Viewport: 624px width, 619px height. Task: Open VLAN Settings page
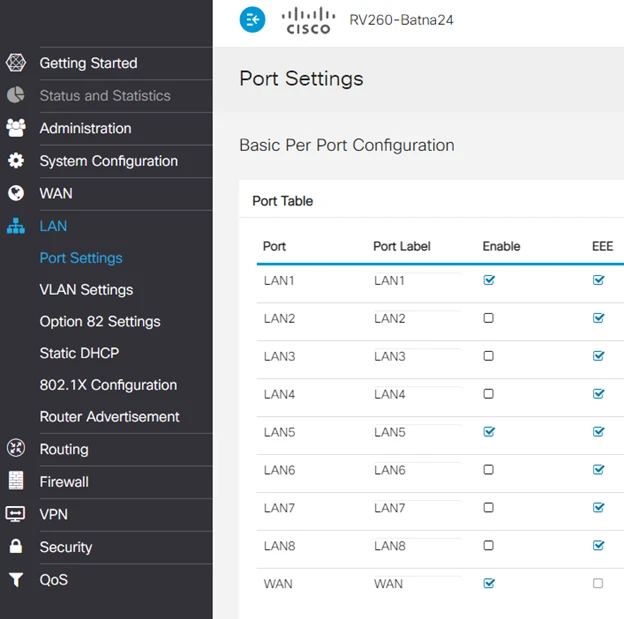86,289
